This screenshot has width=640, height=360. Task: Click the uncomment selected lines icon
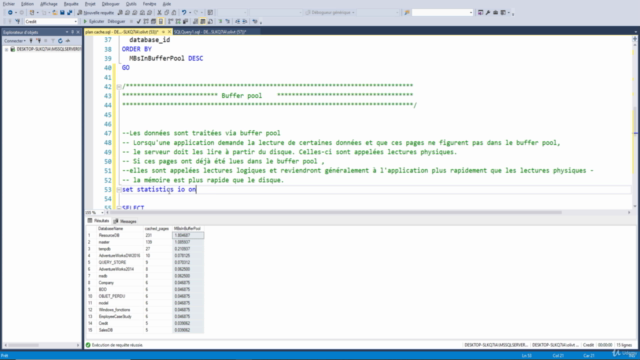[228, 21]
